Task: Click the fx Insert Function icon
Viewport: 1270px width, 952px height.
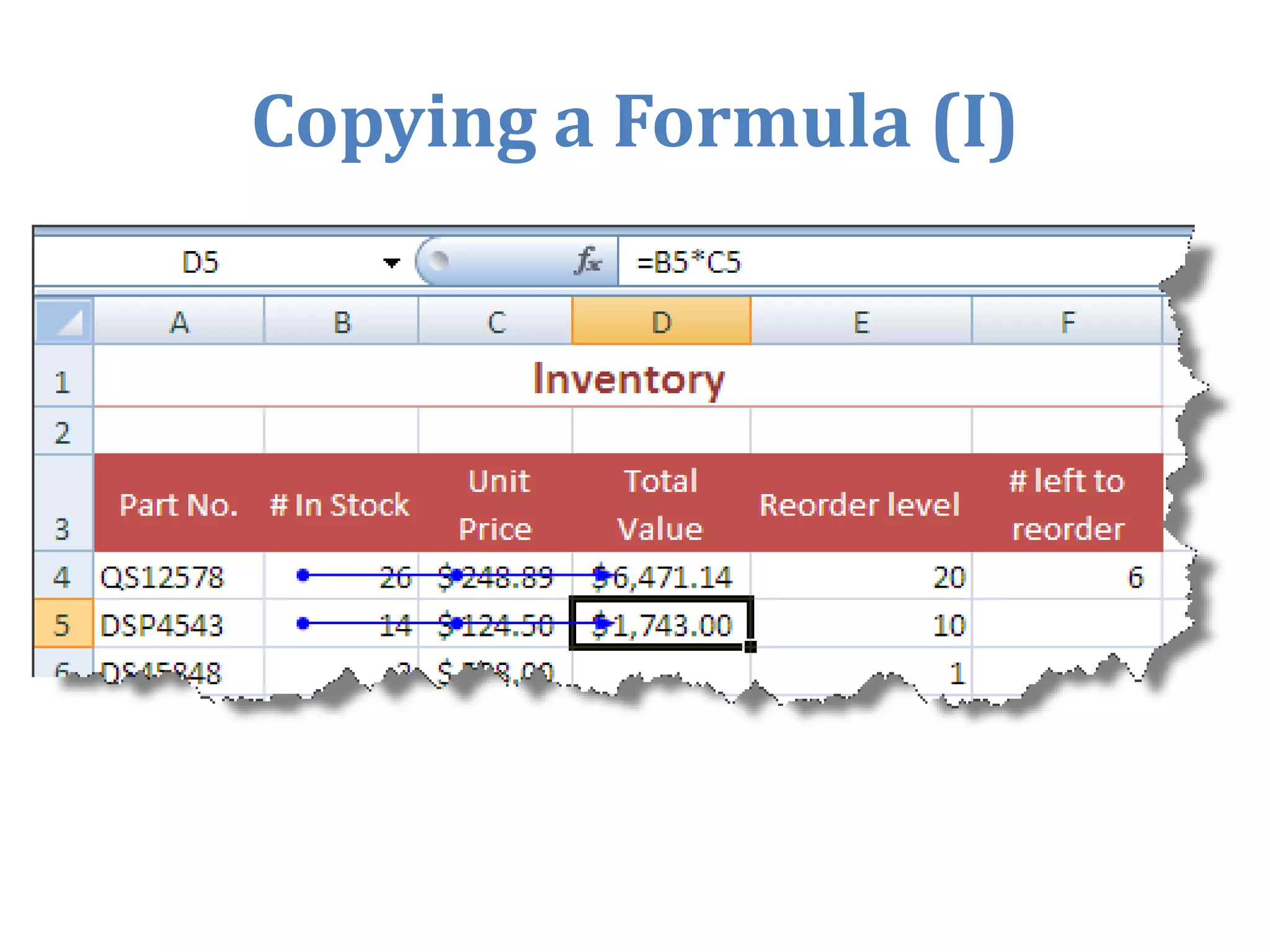Action: point(588,261)
